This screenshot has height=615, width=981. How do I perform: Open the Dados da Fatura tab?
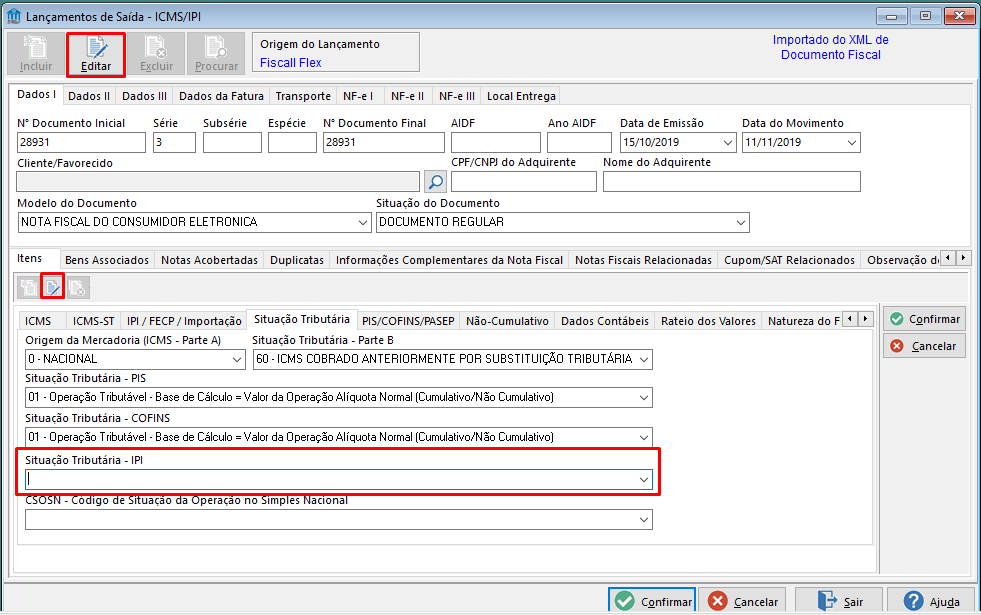(221, 96)
